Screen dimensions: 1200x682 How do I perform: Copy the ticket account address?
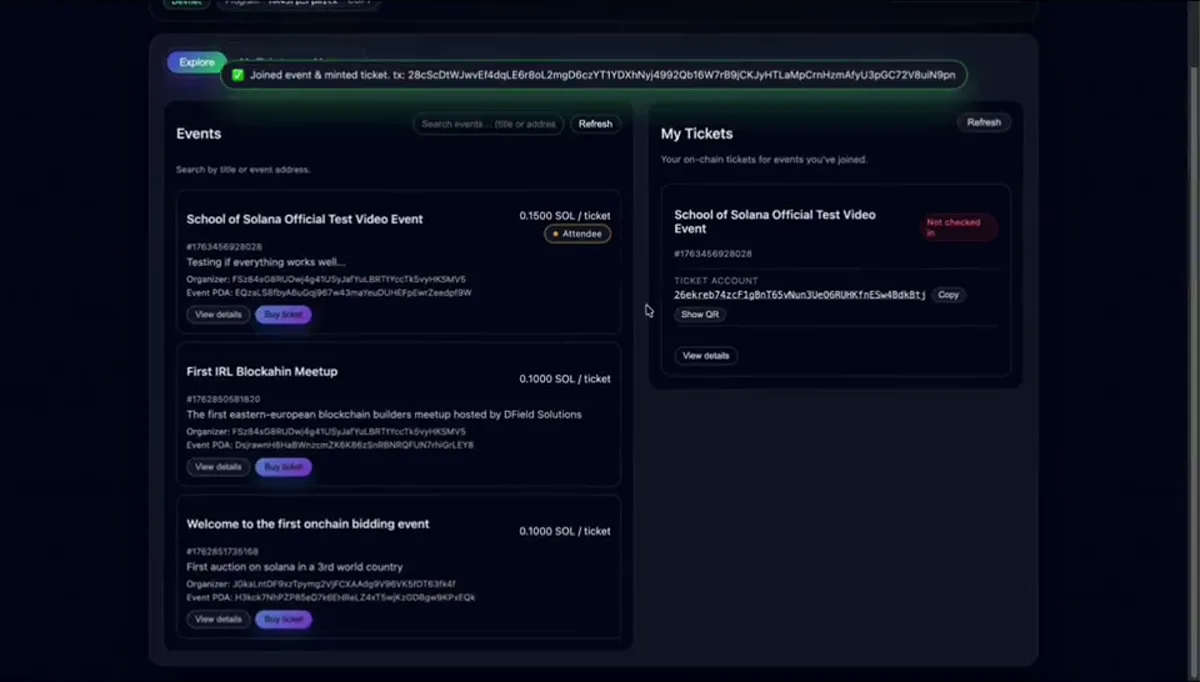[948, 295]
